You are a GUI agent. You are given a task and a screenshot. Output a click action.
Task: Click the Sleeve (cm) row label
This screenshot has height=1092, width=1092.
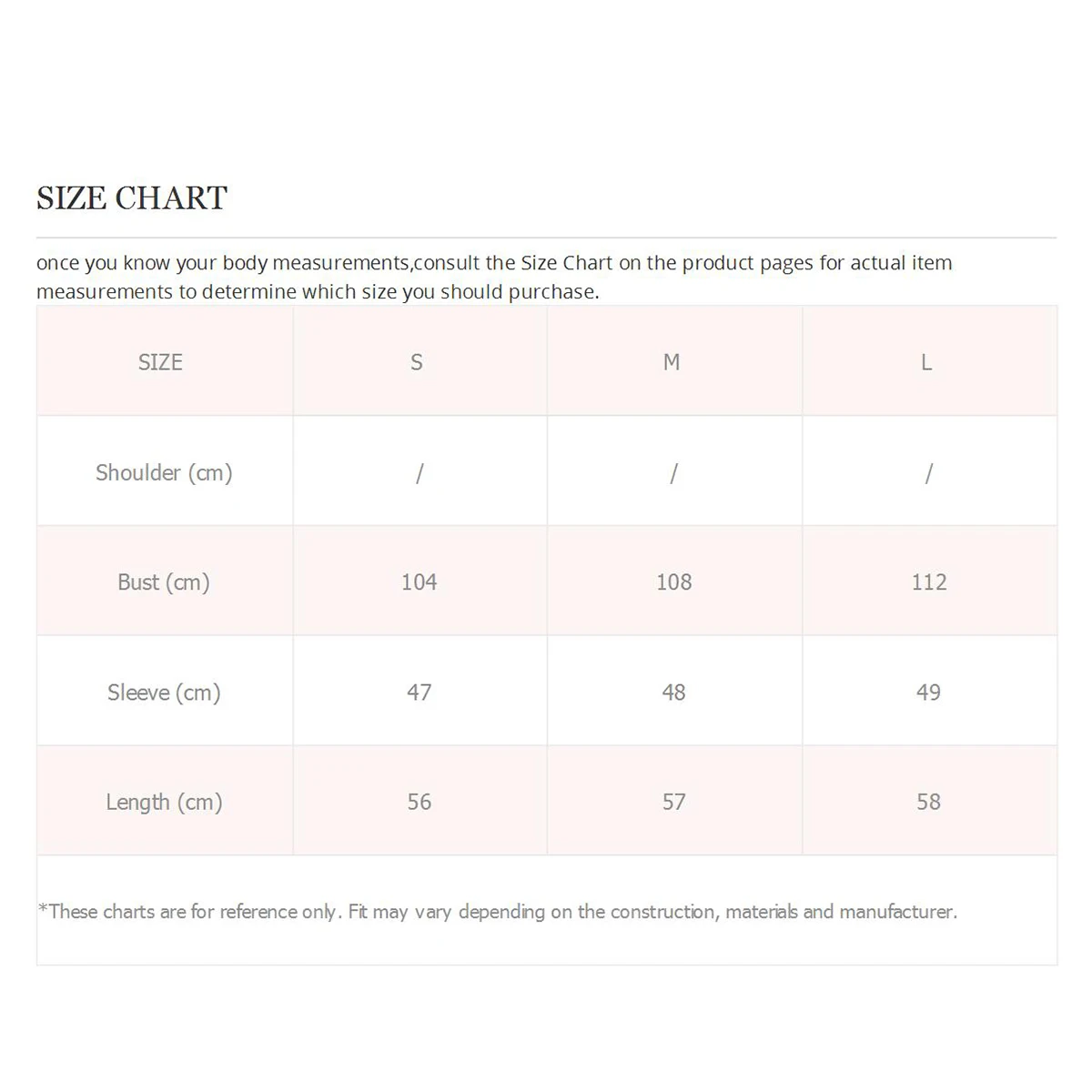164,693
